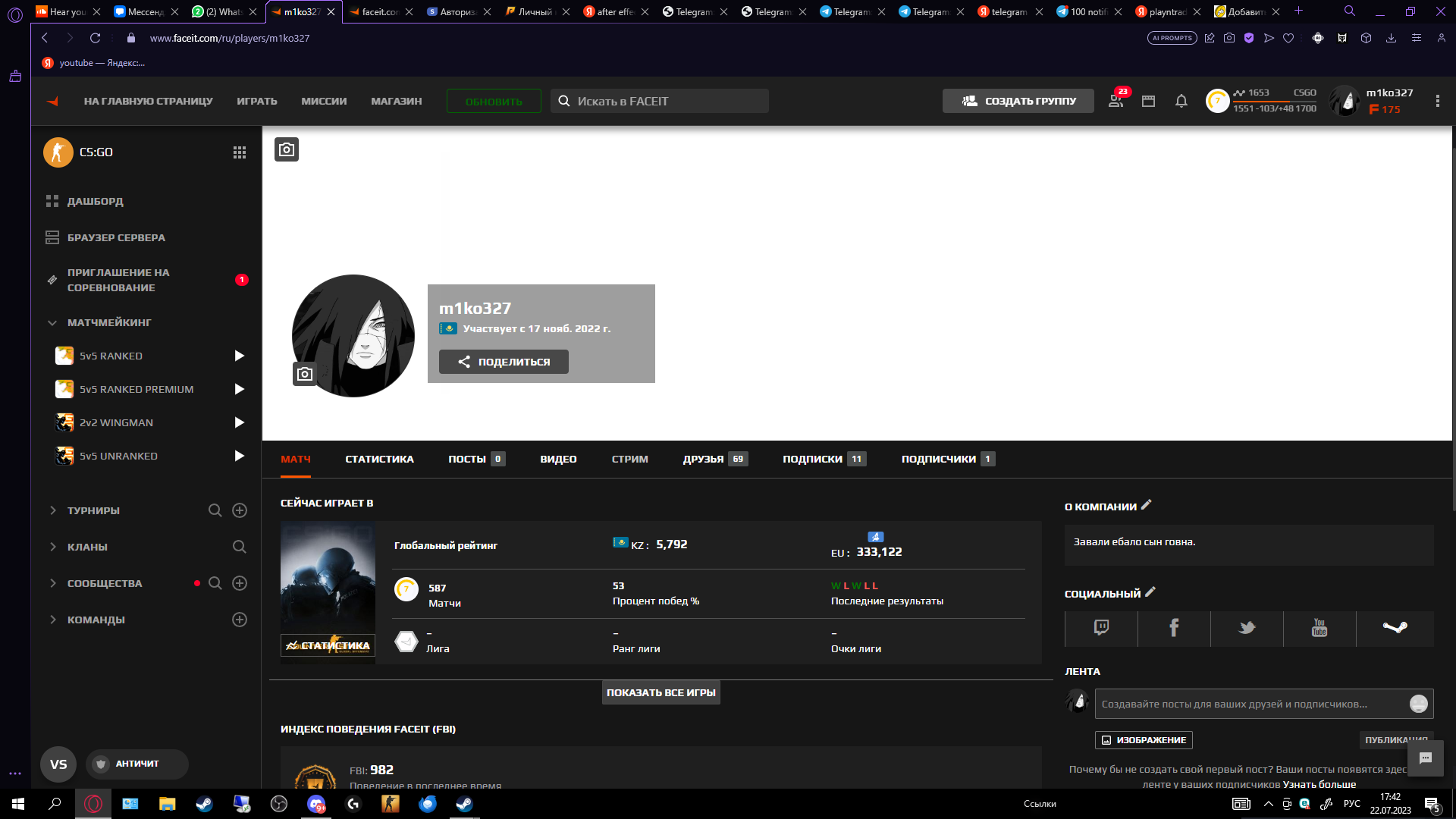This screenshot has width=1456, height=819.
Task: Click the green Обновить button
Action: [x=494, y=101]
